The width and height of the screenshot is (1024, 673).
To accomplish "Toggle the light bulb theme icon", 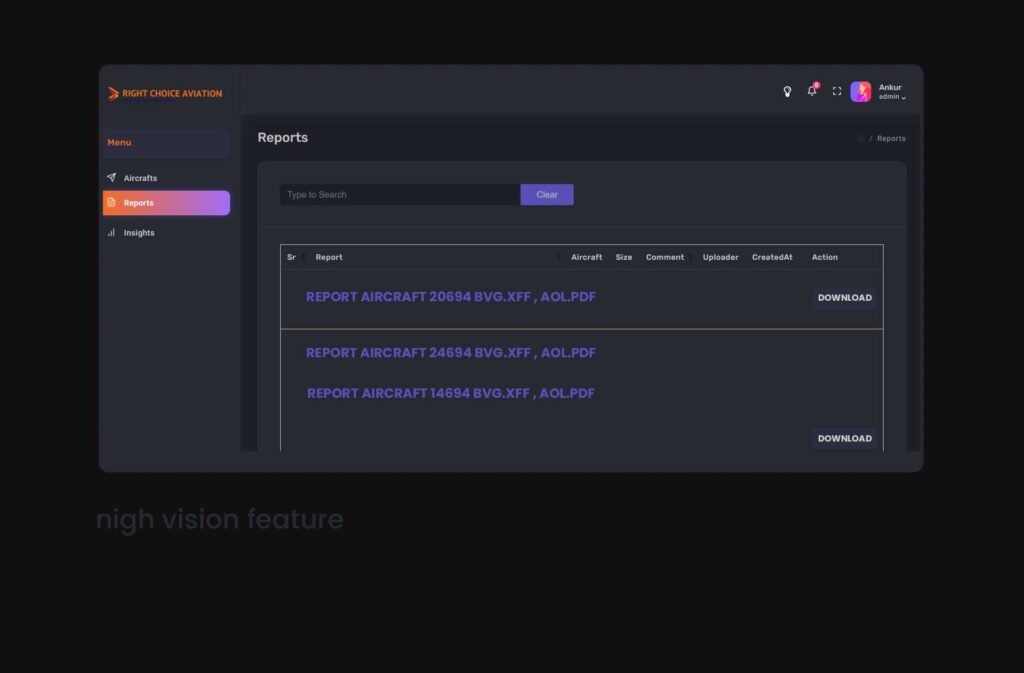I will coord(787,92).
